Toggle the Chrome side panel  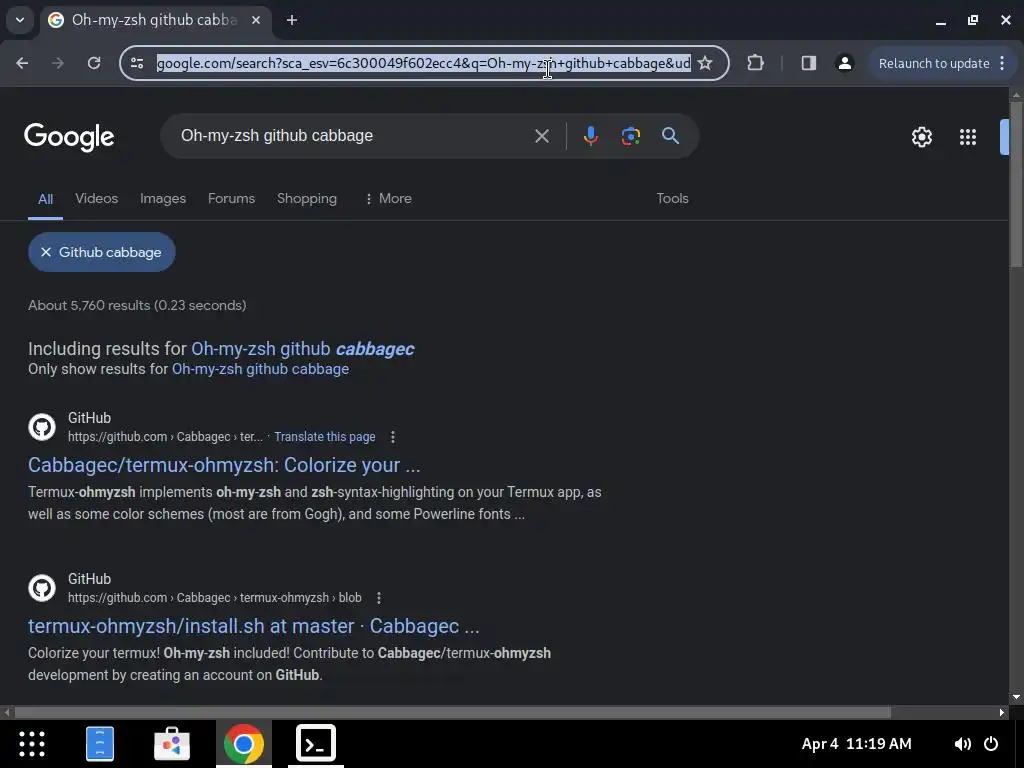click(808, 63)
